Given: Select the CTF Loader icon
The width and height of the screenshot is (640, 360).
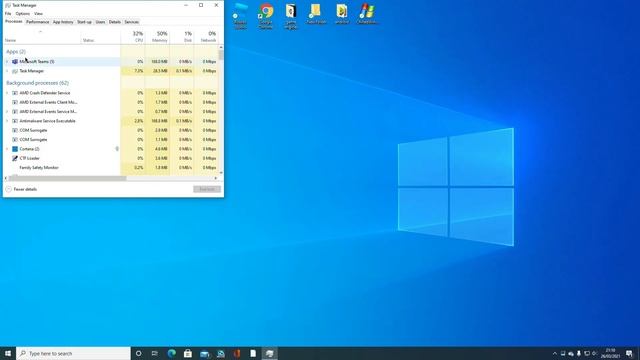Looking at the screenshot, I should [15, 158].
